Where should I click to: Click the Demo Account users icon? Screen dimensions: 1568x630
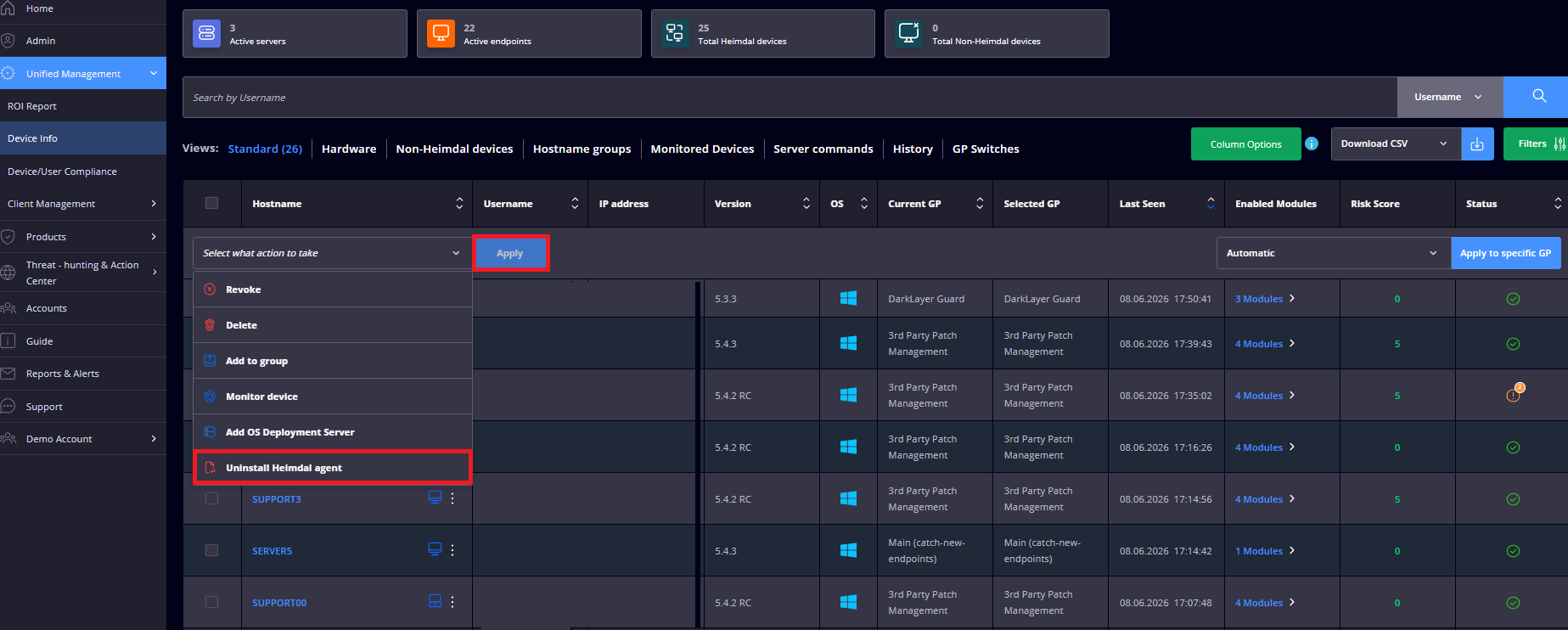(8, 439)
